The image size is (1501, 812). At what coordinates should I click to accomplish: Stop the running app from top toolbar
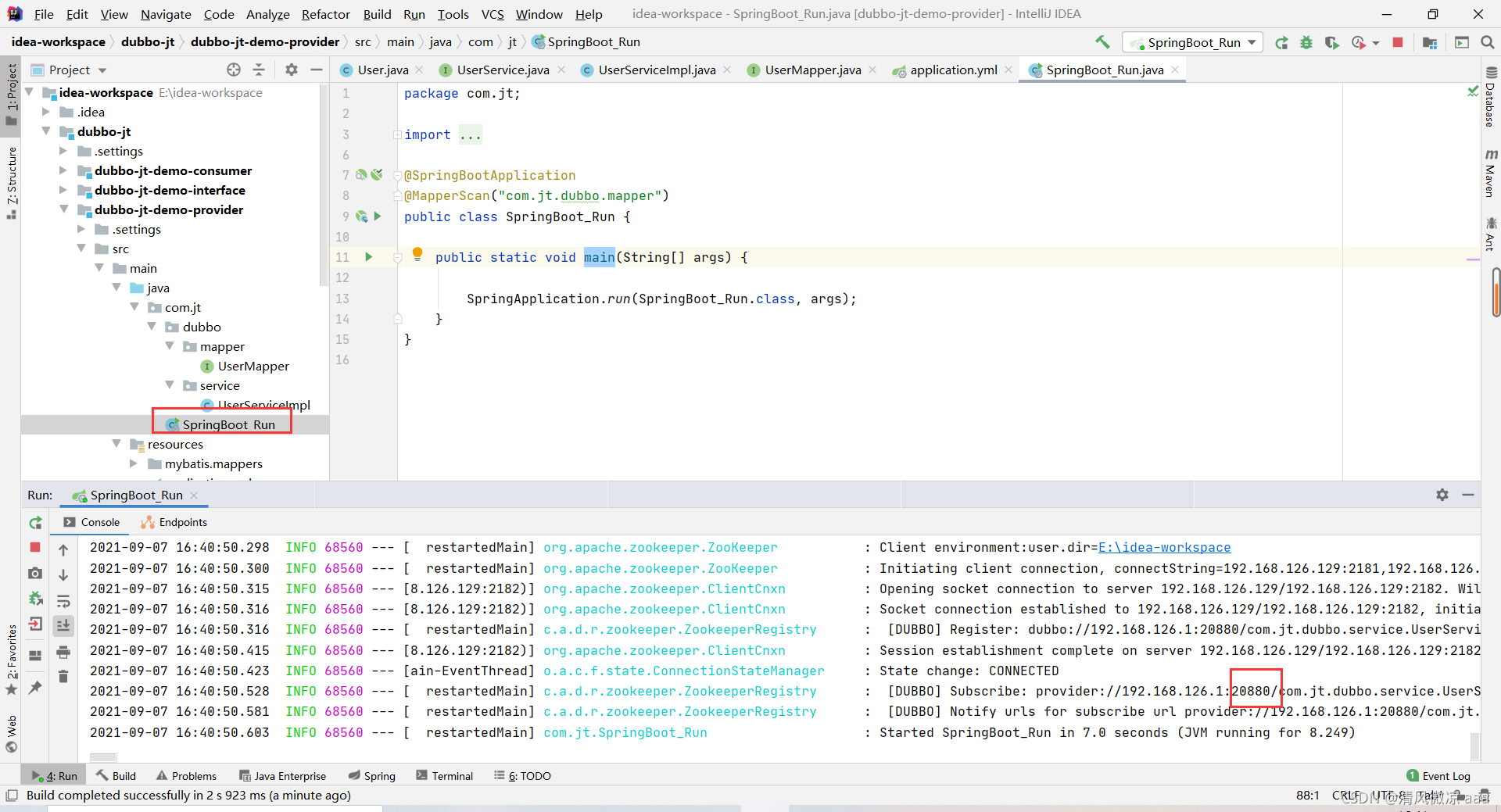point(1398,42)
